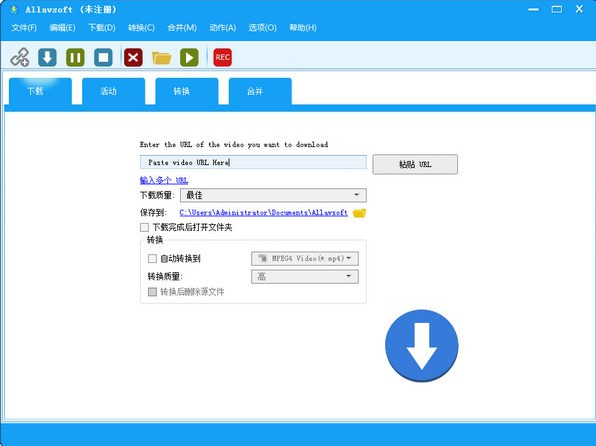
Task: Open the 转换(C) menu
Action: [141, 28]
